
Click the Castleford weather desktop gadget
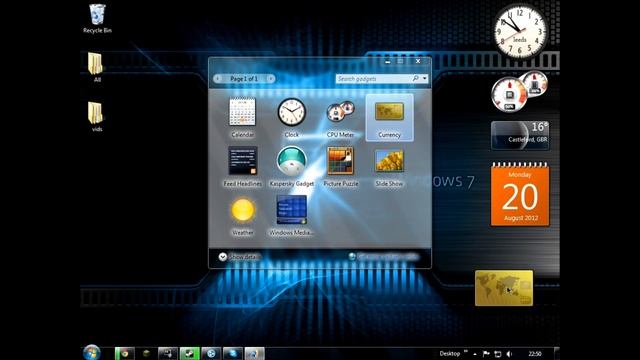[x=520, y=135]
